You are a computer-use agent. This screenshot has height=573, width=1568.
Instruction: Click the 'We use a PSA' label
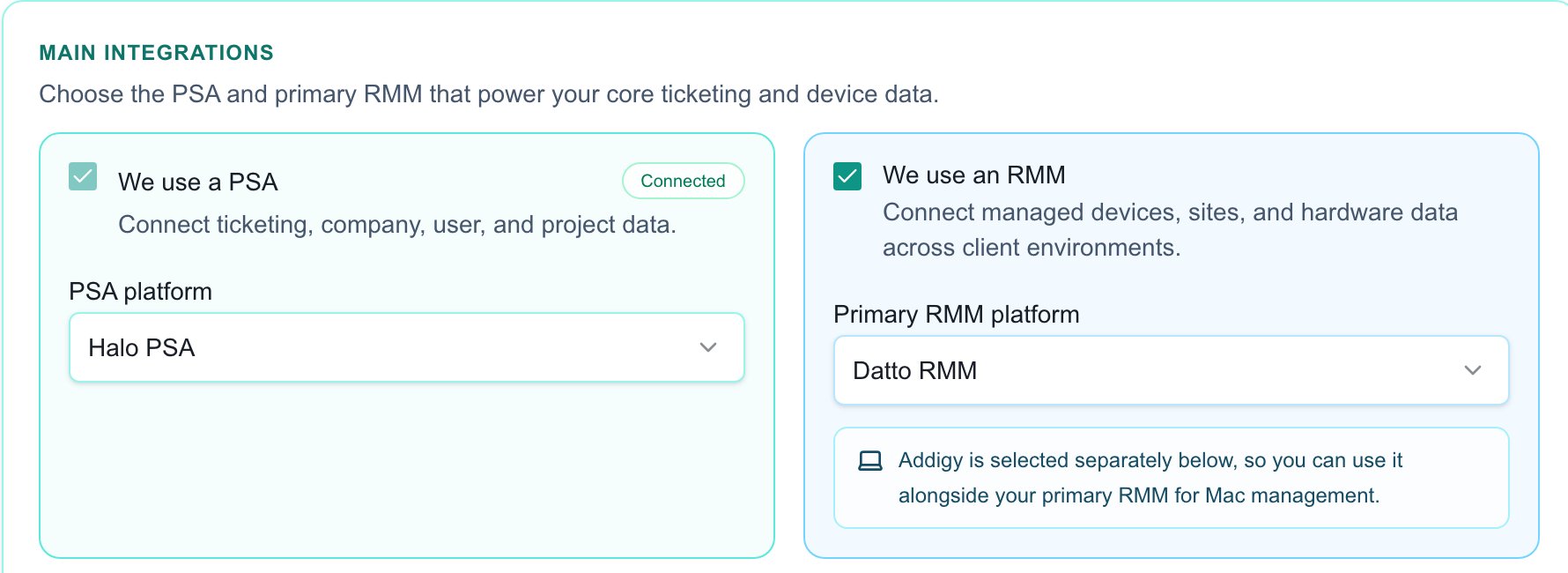pos(198,182)
